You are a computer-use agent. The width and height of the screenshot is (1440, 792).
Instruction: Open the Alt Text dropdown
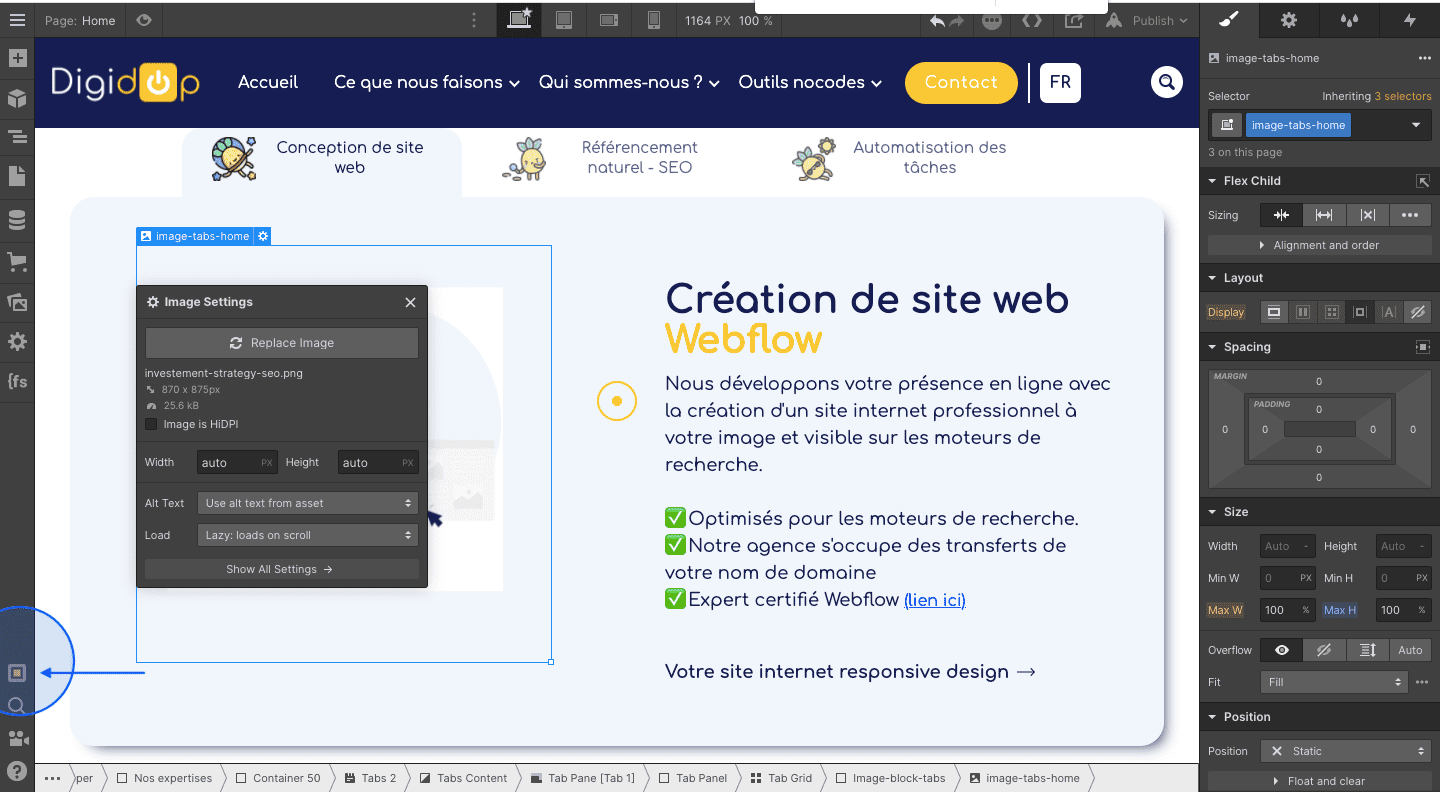(308, 503)
